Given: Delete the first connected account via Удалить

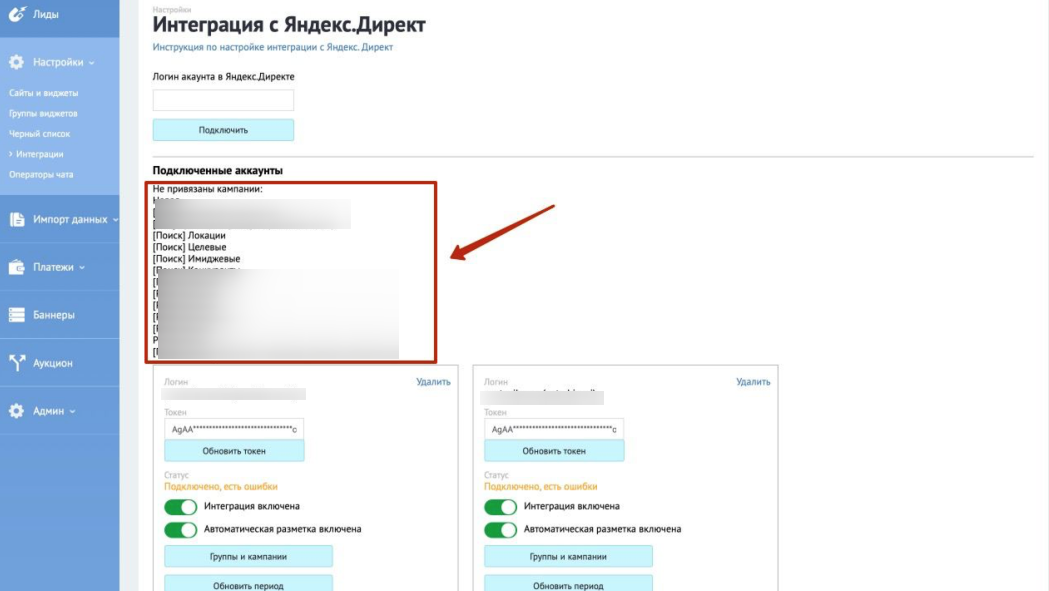Looking at the screenshot, I should (x=434, y=382).
